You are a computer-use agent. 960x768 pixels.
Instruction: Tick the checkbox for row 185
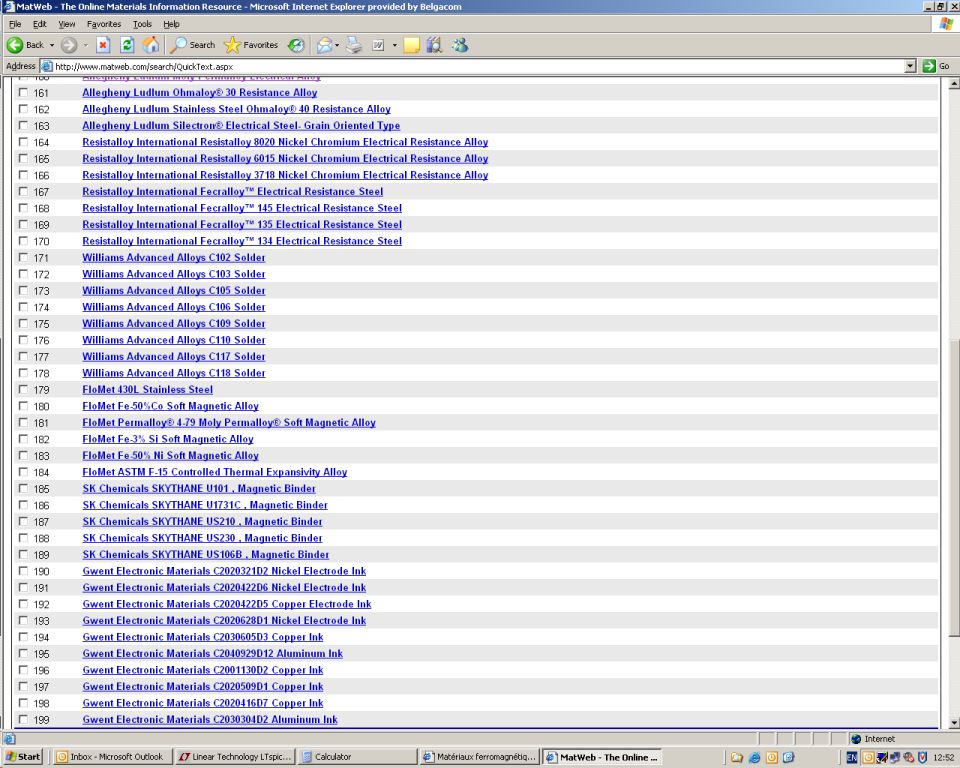[23, 489]
